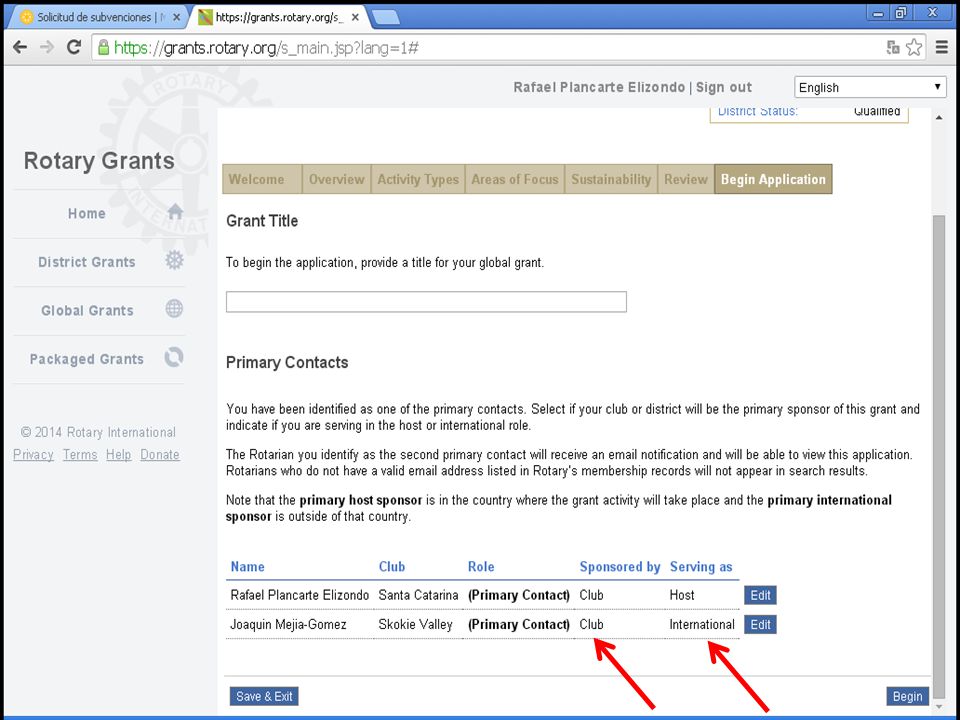This screenshot has width=960, height=720.
Task: Click the Home house icon in sidebar
Action: click(175, 212)
